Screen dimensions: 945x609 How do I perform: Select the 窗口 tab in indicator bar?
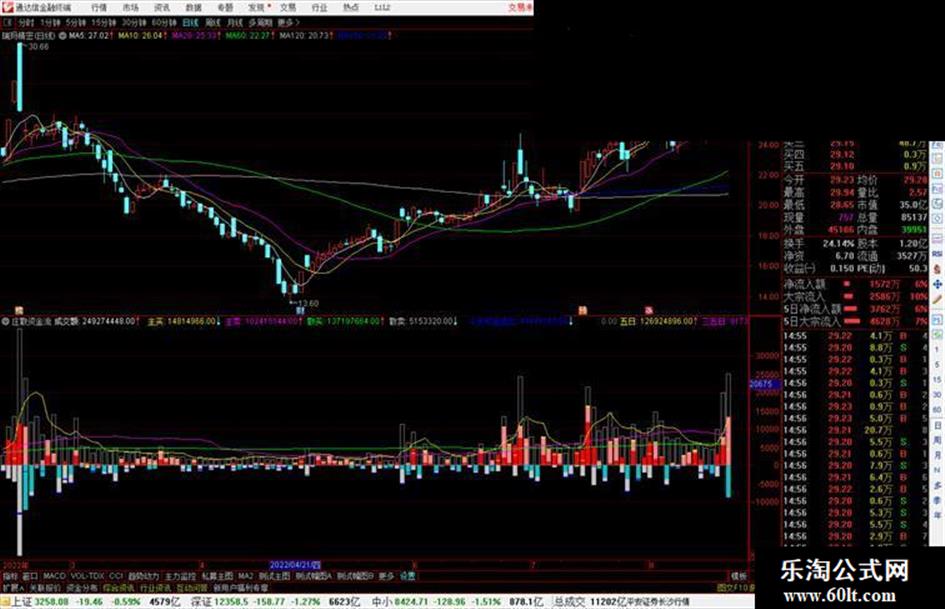click(30, 576)
